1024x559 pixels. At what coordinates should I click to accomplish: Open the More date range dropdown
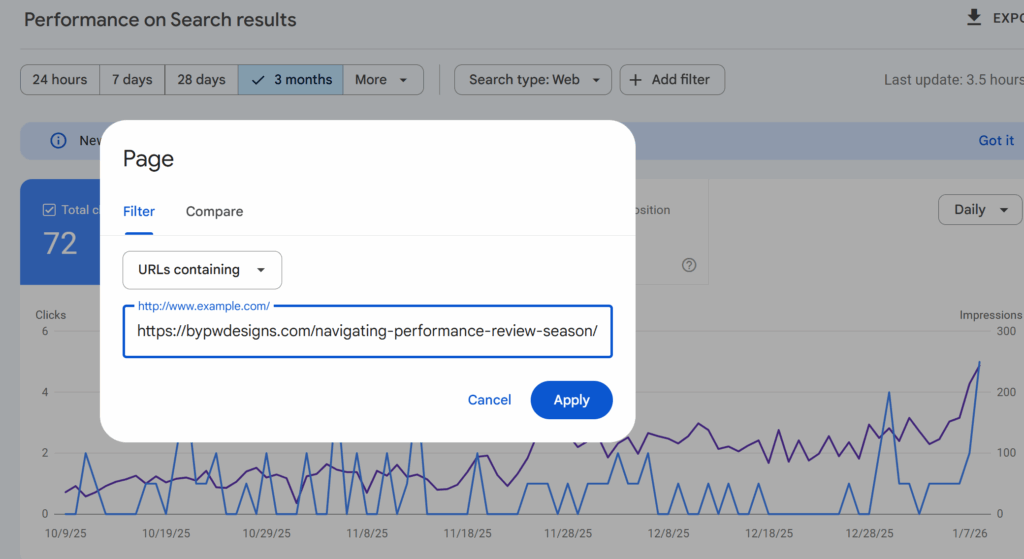(382, 80)
